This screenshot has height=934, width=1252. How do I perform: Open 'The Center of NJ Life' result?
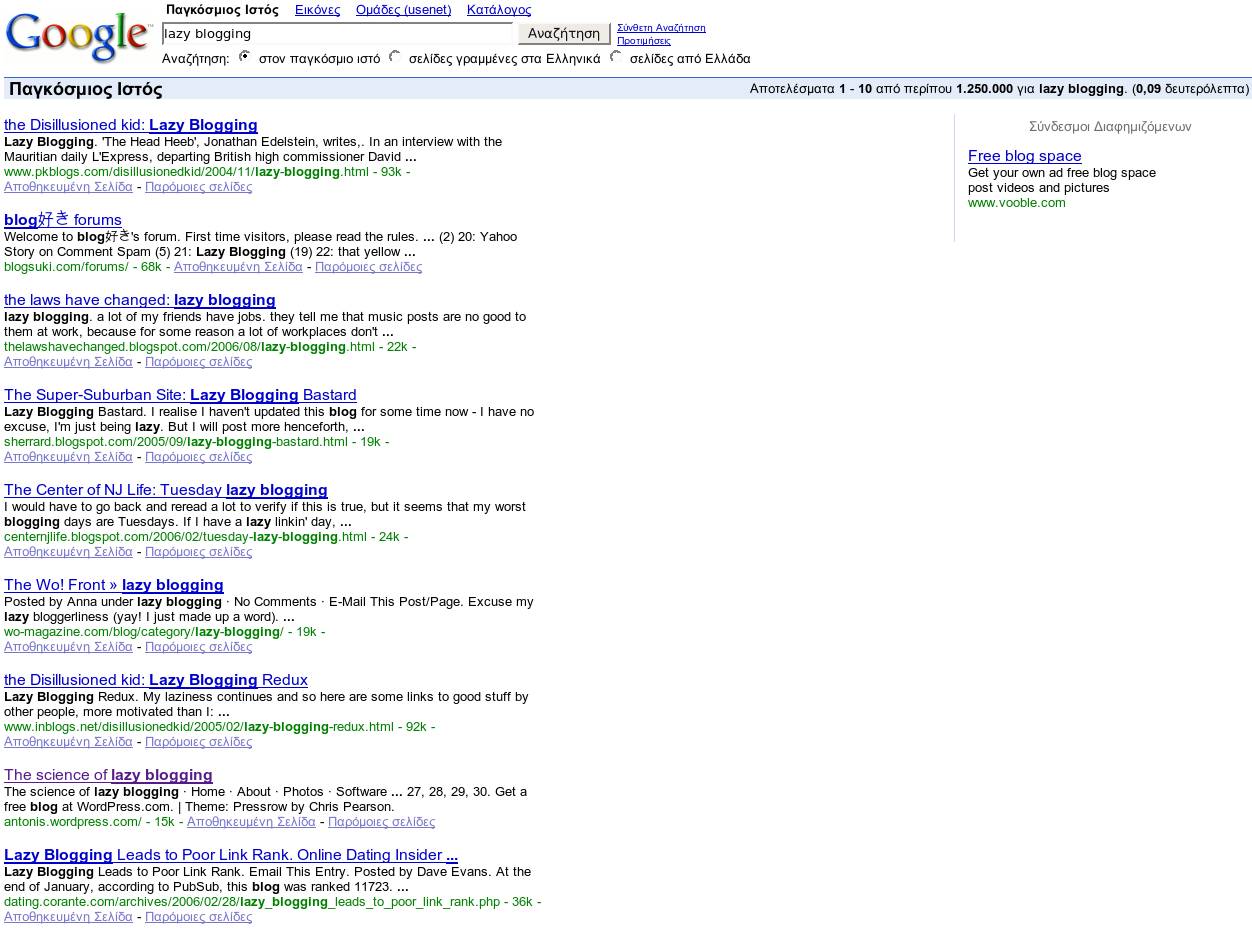(166, 490)
